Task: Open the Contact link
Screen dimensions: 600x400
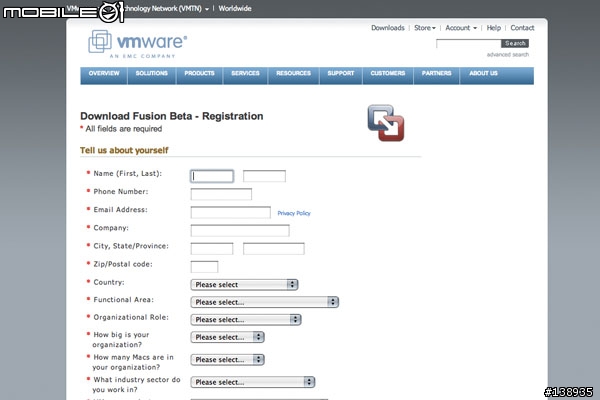Action: tap(522, 28)
